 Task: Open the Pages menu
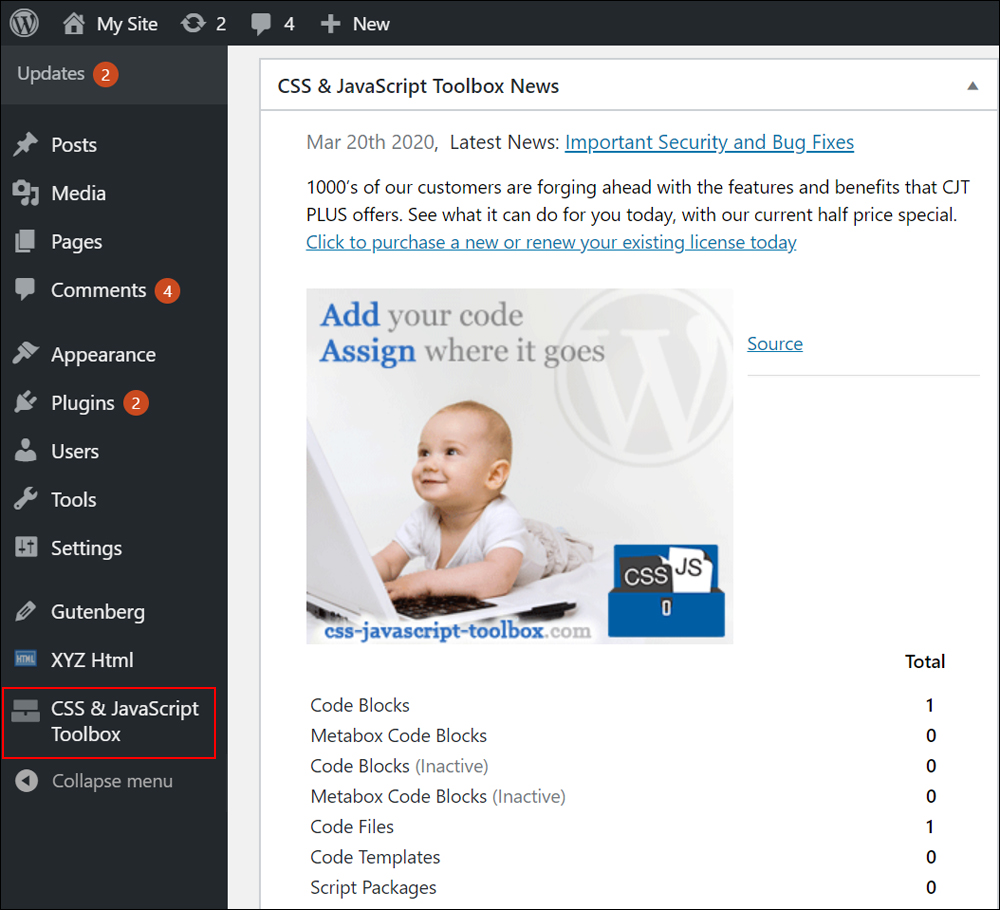click(77, 242)
